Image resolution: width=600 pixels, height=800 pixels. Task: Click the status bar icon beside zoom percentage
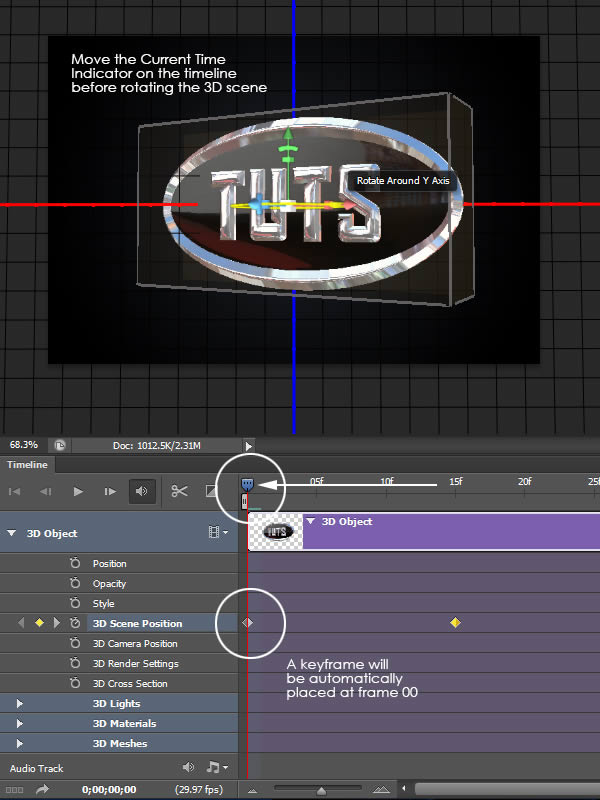[60, 445]
